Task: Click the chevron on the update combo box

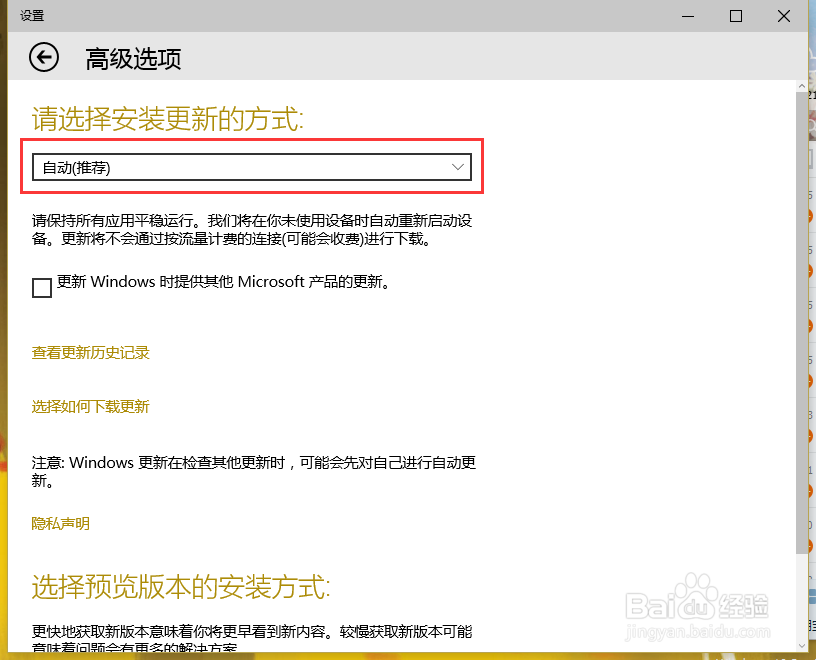Action: point(457,167)
